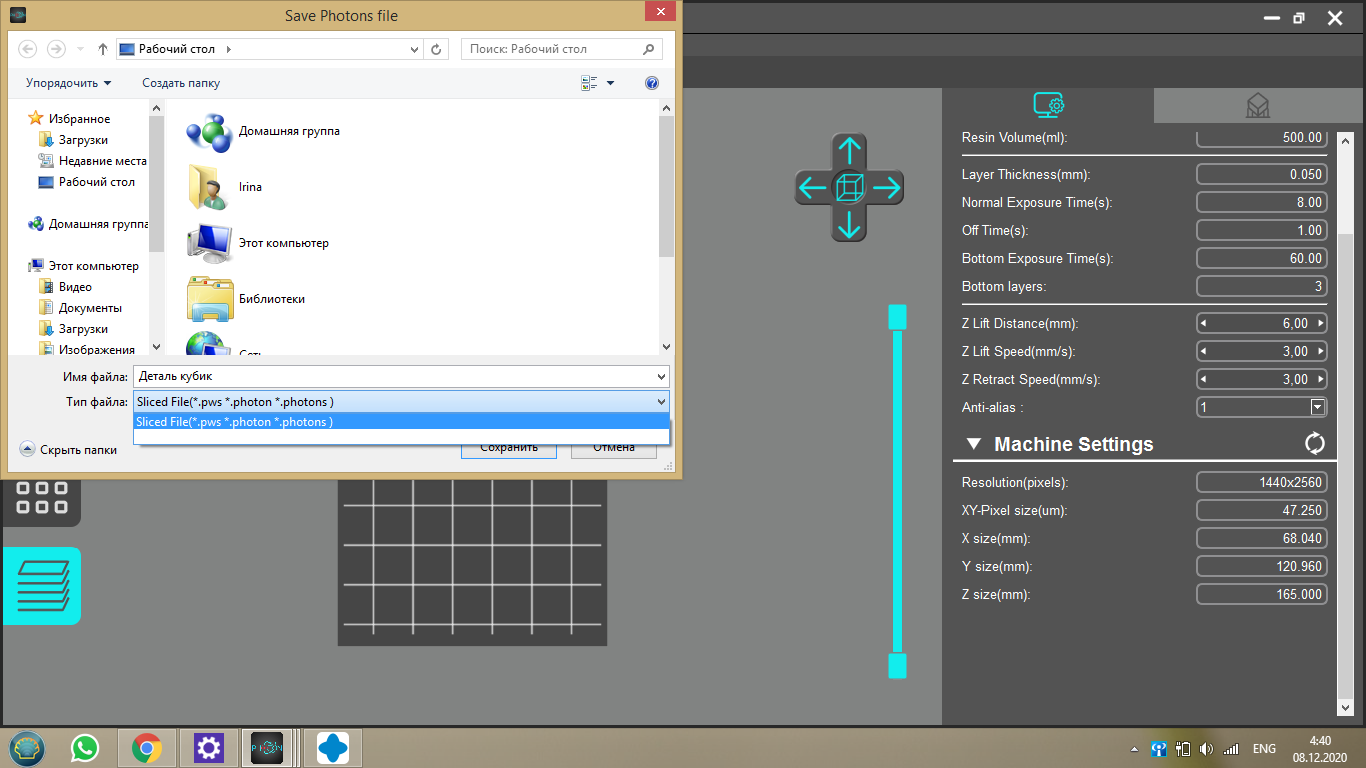Open WhatsApp from the taskbar
1366x768 pixels.
point(85,747)
